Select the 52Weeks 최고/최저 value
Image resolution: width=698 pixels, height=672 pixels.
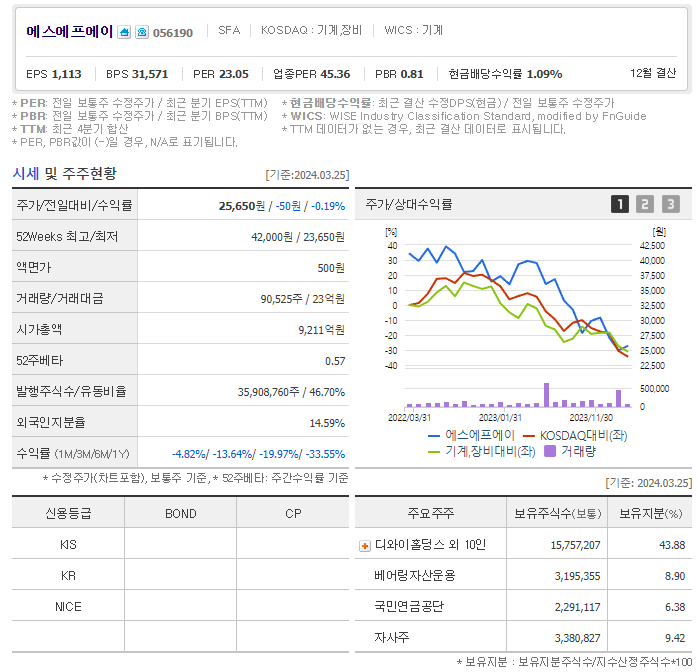[298, 237]
